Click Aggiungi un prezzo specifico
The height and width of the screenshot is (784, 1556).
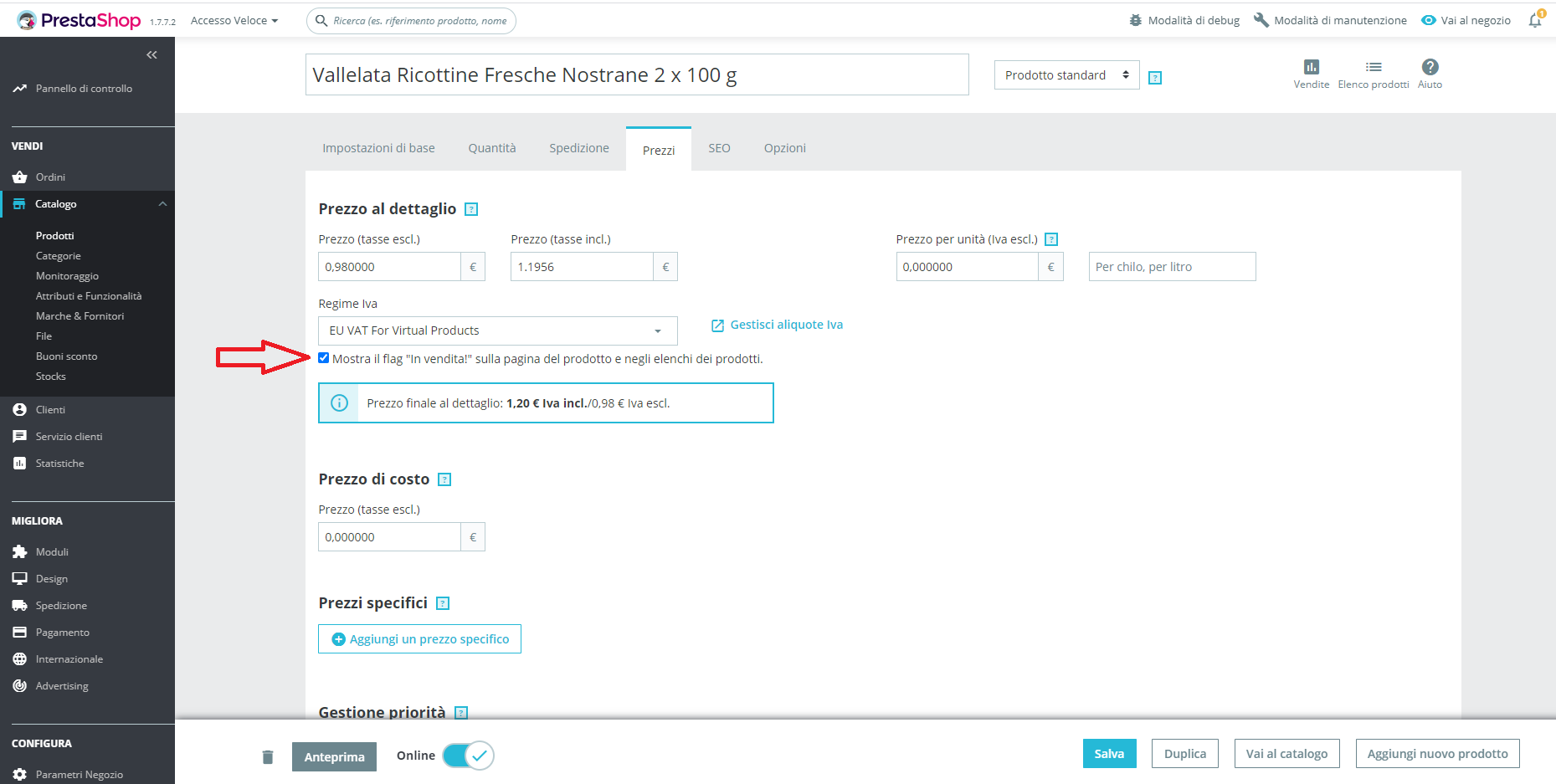point(420,639)
